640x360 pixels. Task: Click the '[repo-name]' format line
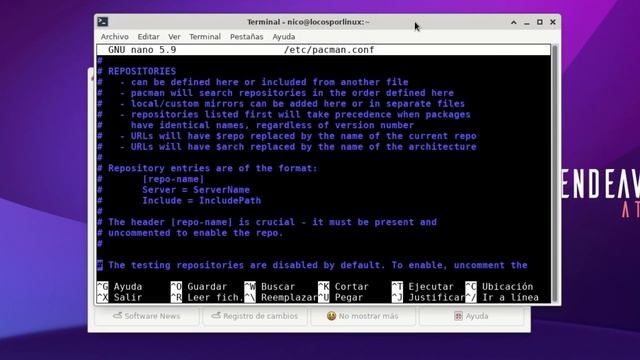(173, 179)
